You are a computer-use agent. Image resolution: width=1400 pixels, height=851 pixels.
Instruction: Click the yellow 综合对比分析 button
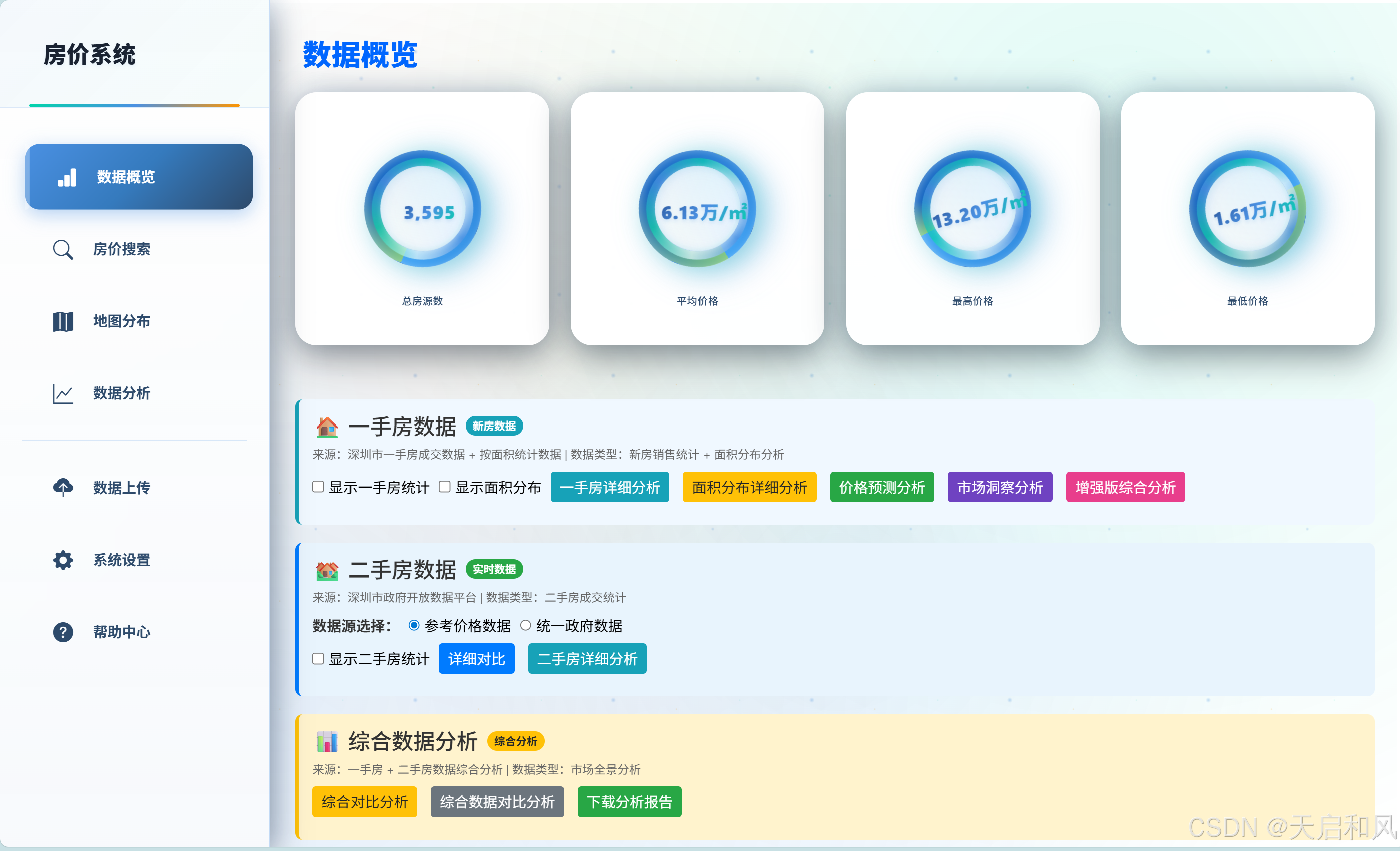point(364,802)
